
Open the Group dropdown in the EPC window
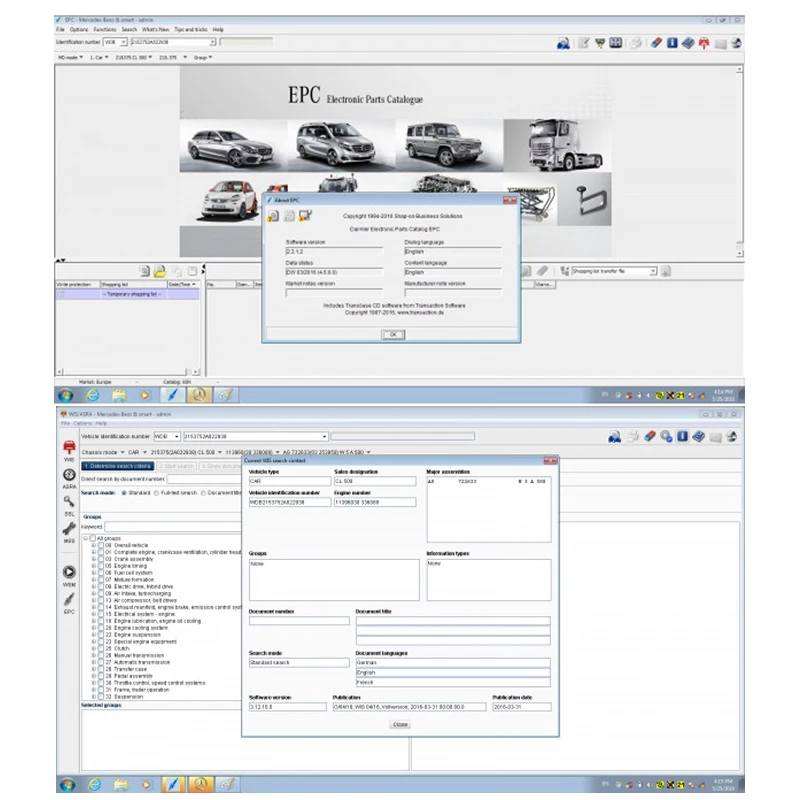point(203,58)
